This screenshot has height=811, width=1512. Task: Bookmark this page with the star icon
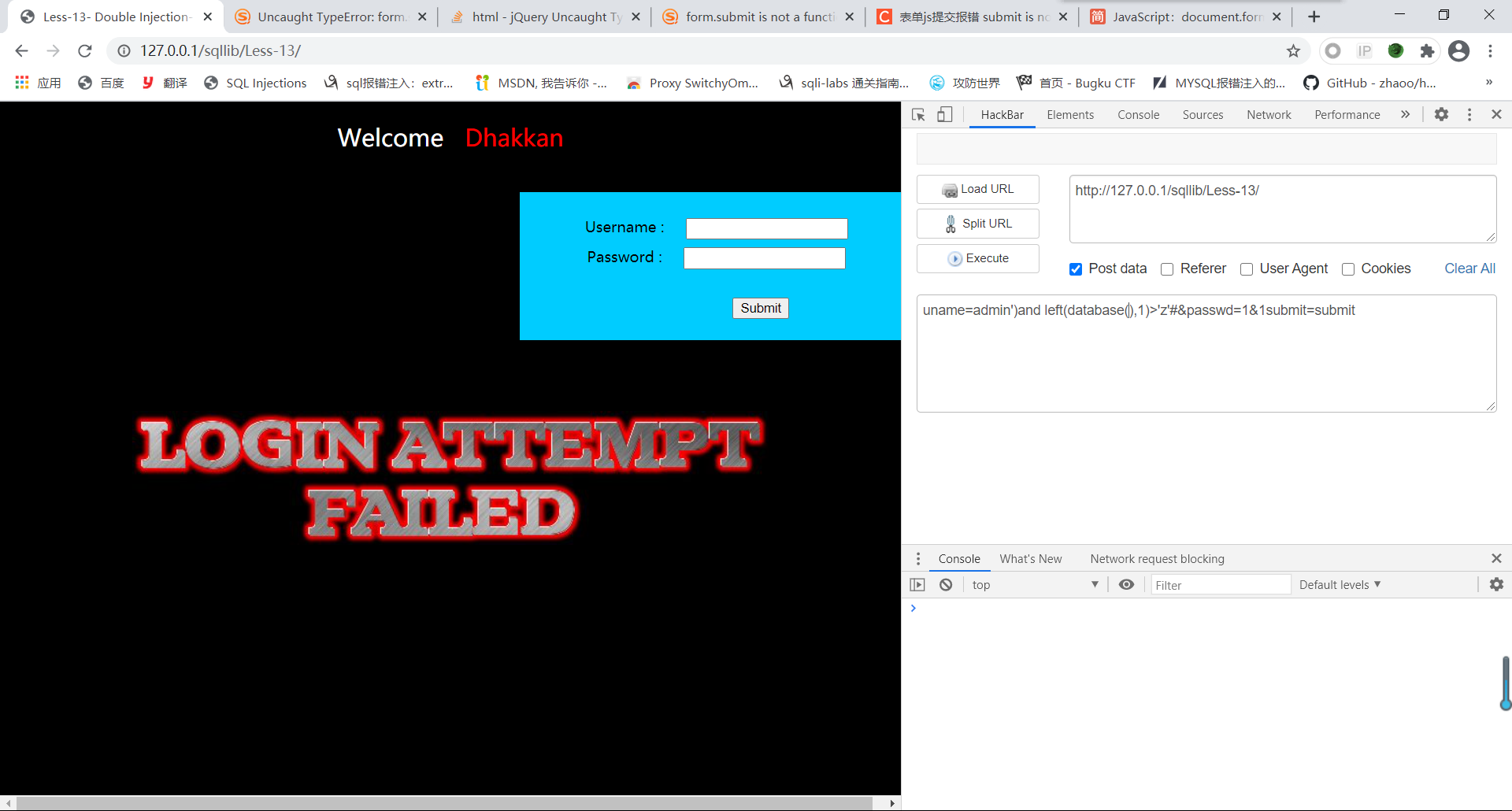point(1293,51)
